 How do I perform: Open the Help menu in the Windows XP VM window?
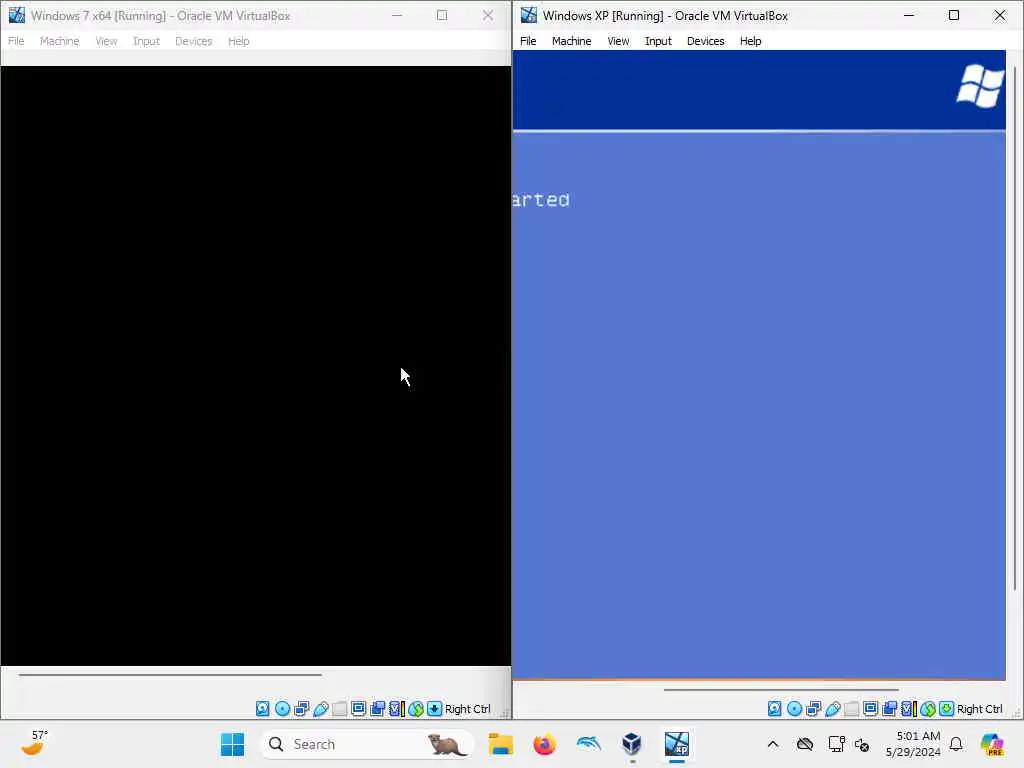(x=750, y=41)
